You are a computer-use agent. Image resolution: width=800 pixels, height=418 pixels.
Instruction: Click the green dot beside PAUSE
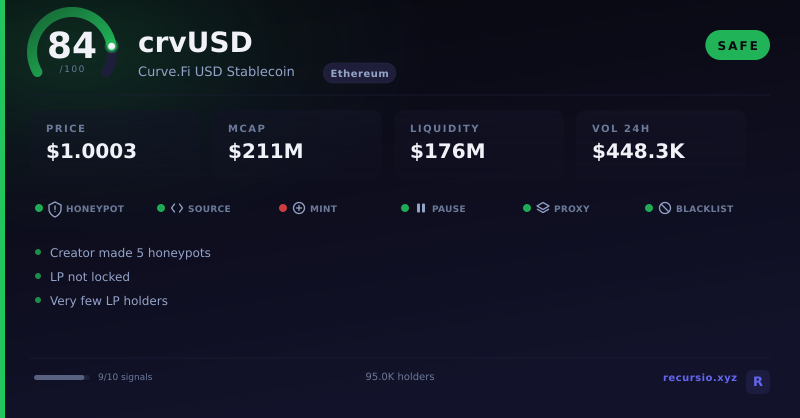coord(405,208)
